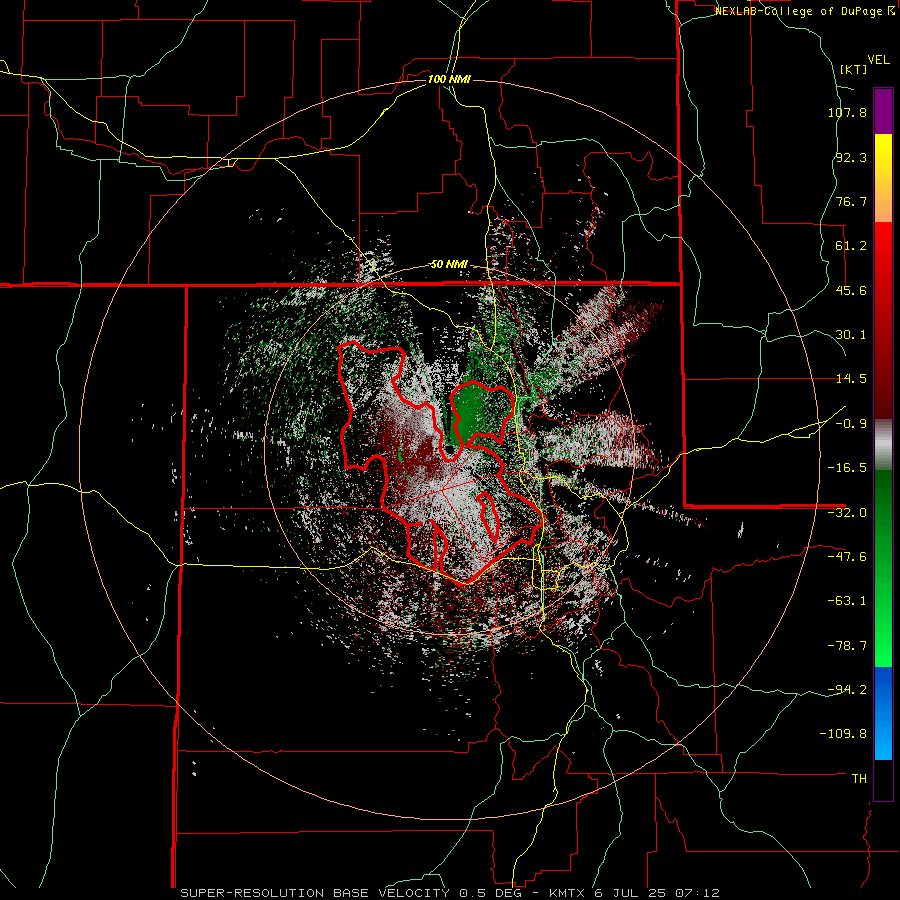Click the blue segment of velocity scale
The width and height of the screenshot is (900, 900).
coord(883,713)
